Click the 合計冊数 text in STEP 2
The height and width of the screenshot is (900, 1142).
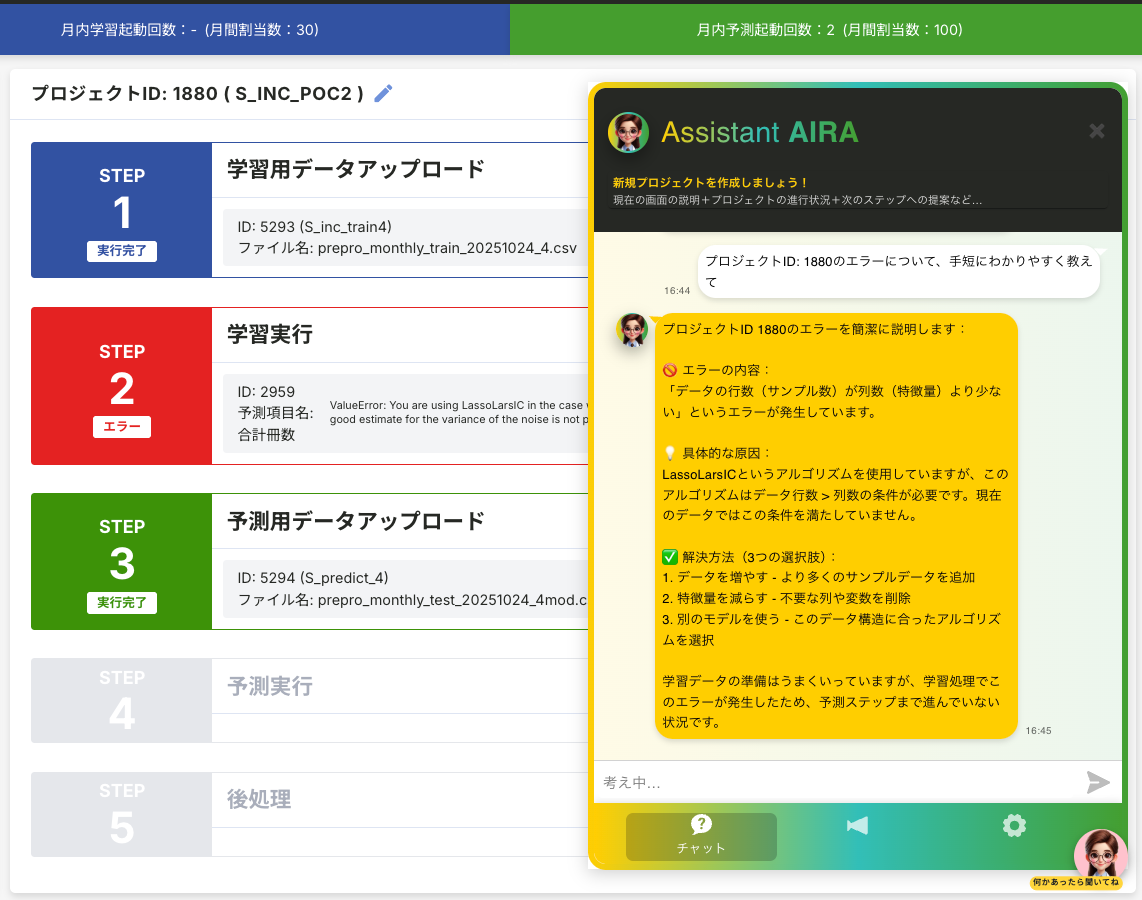click(267, 435)
